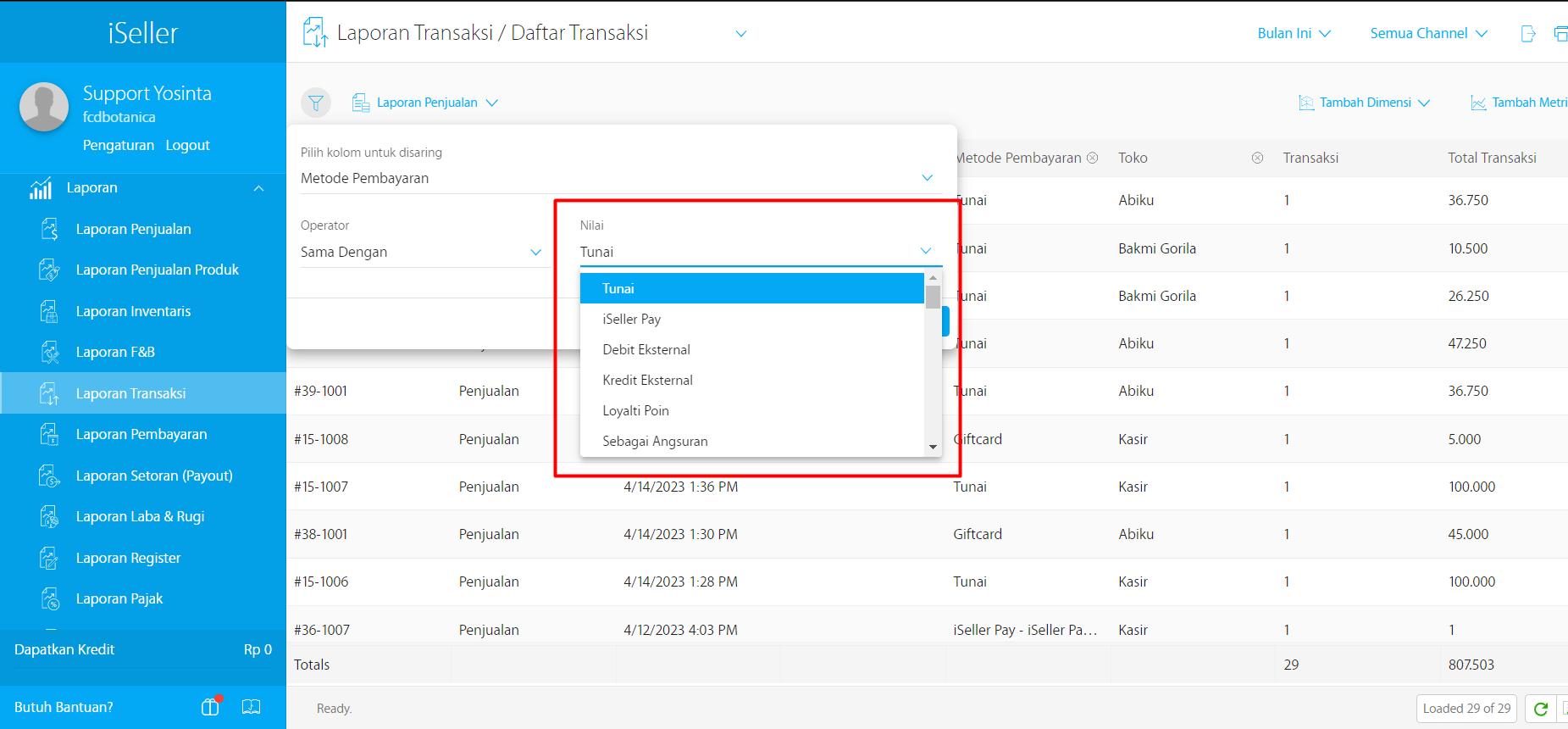Viewport: 1568px width, 729px height.
Task: Open the Semua Channel dropdown
Action: coord(1428,34)
